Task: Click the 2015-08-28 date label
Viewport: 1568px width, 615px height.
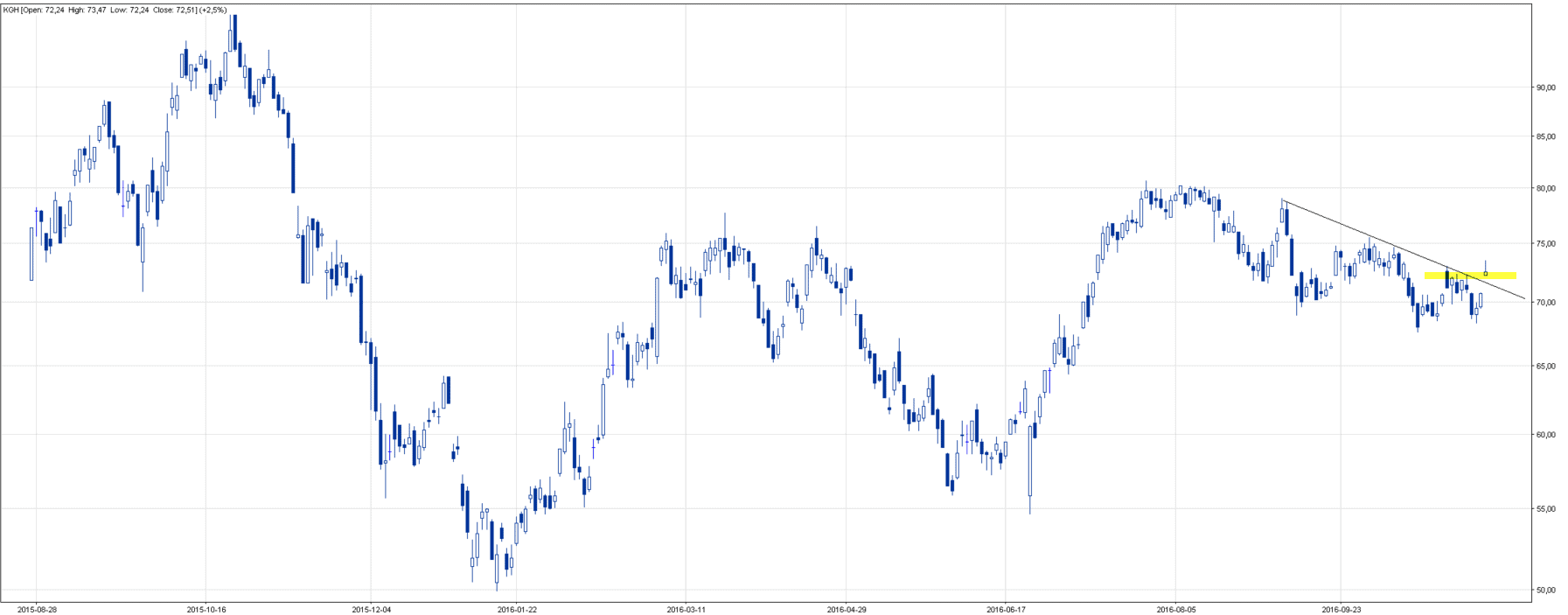Action: click(x=37, y=609)
